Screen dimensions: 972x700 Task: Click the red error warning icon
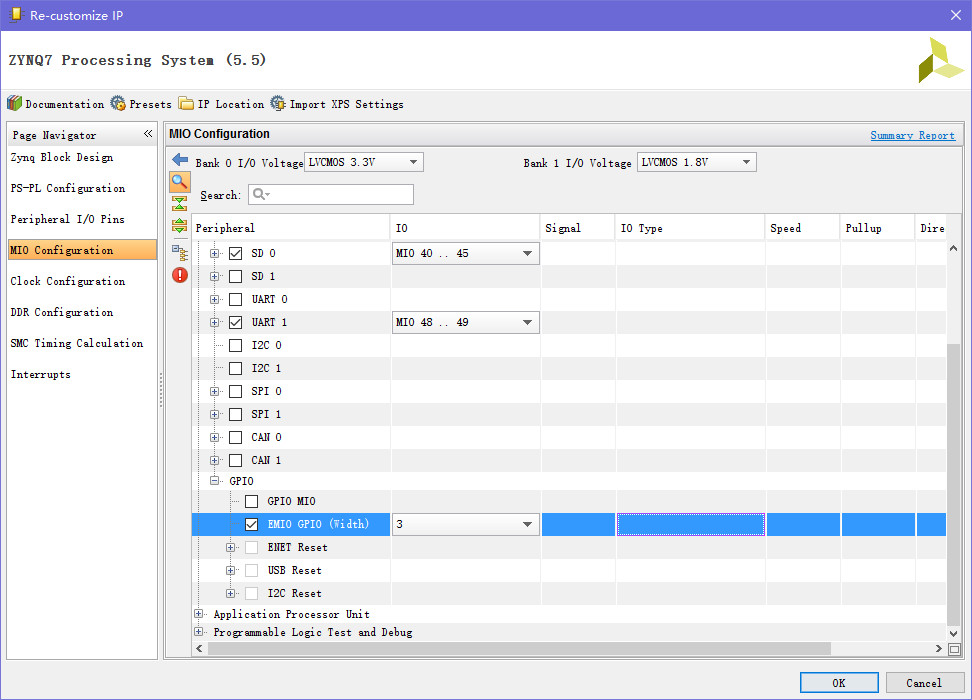pos(180,275)
